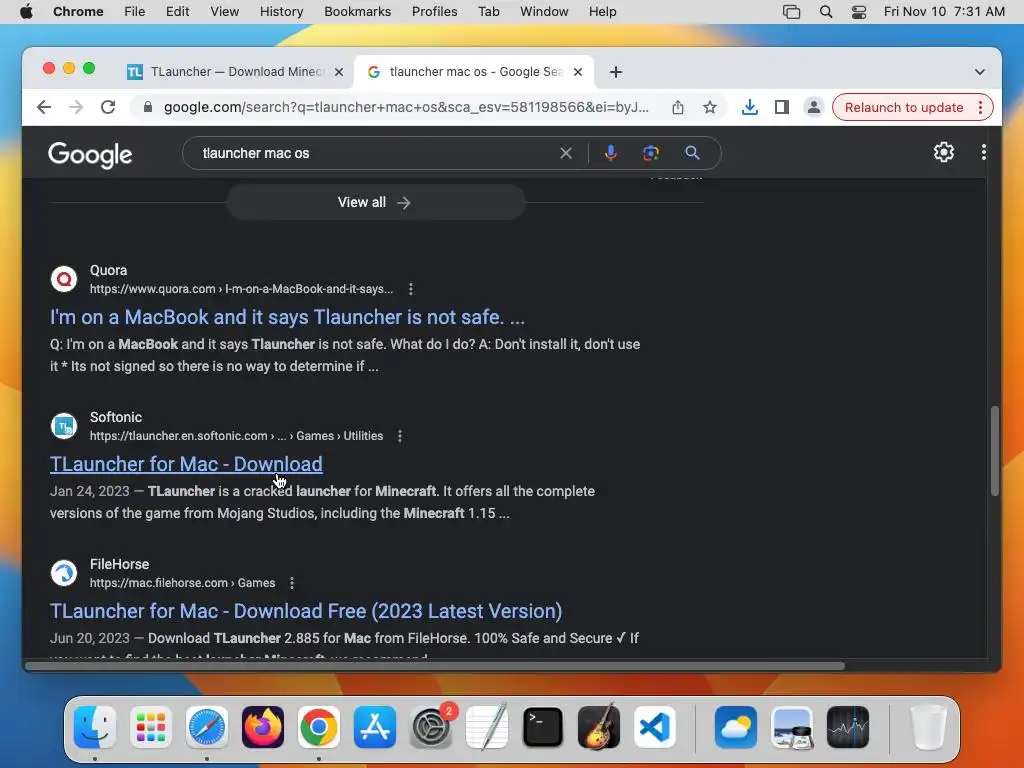Open Finder from the dock
The width and height of the screenshot is (1024, 768).
click(95, 727)
